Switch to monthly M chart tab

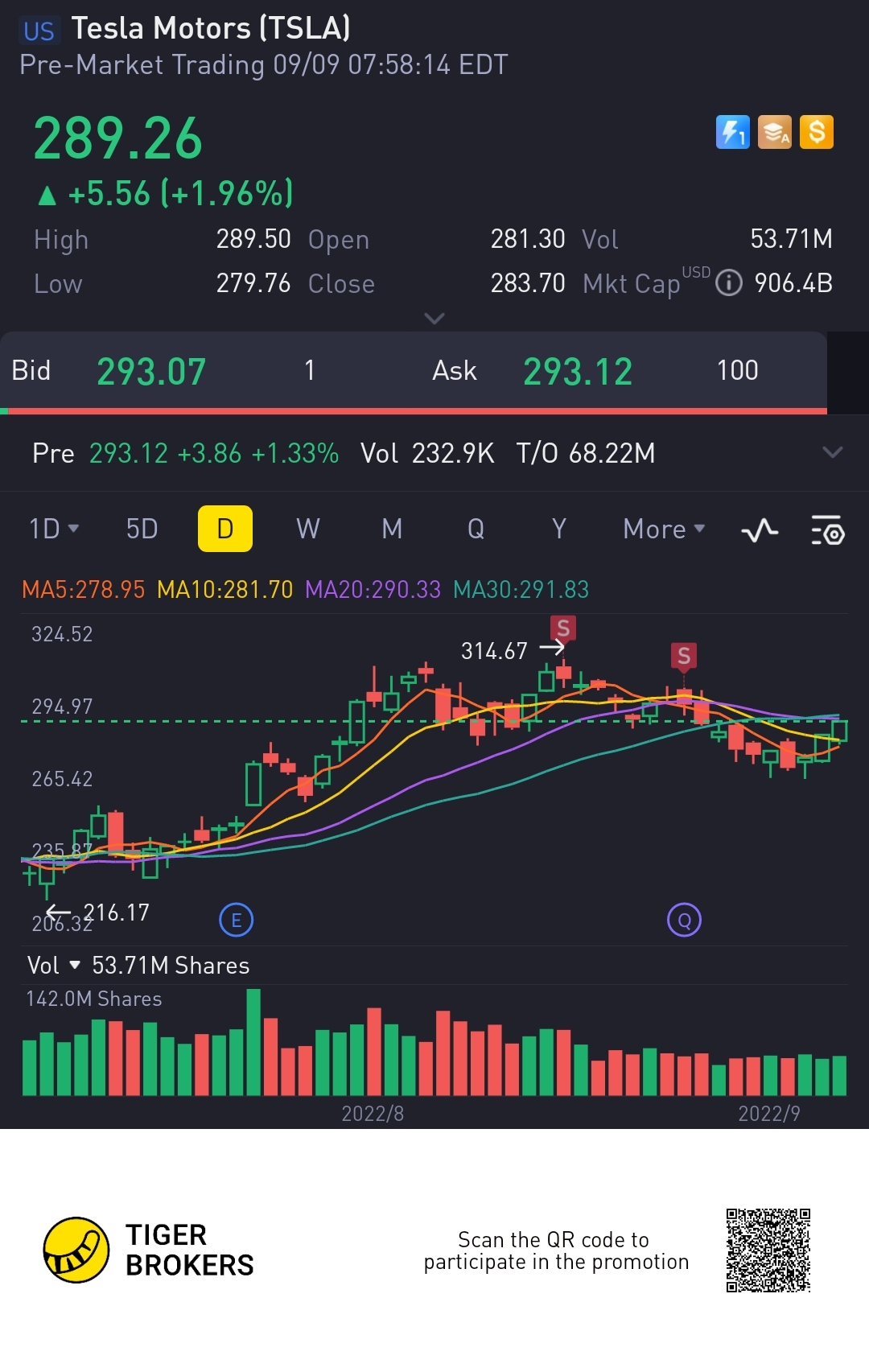coord(392,529)
